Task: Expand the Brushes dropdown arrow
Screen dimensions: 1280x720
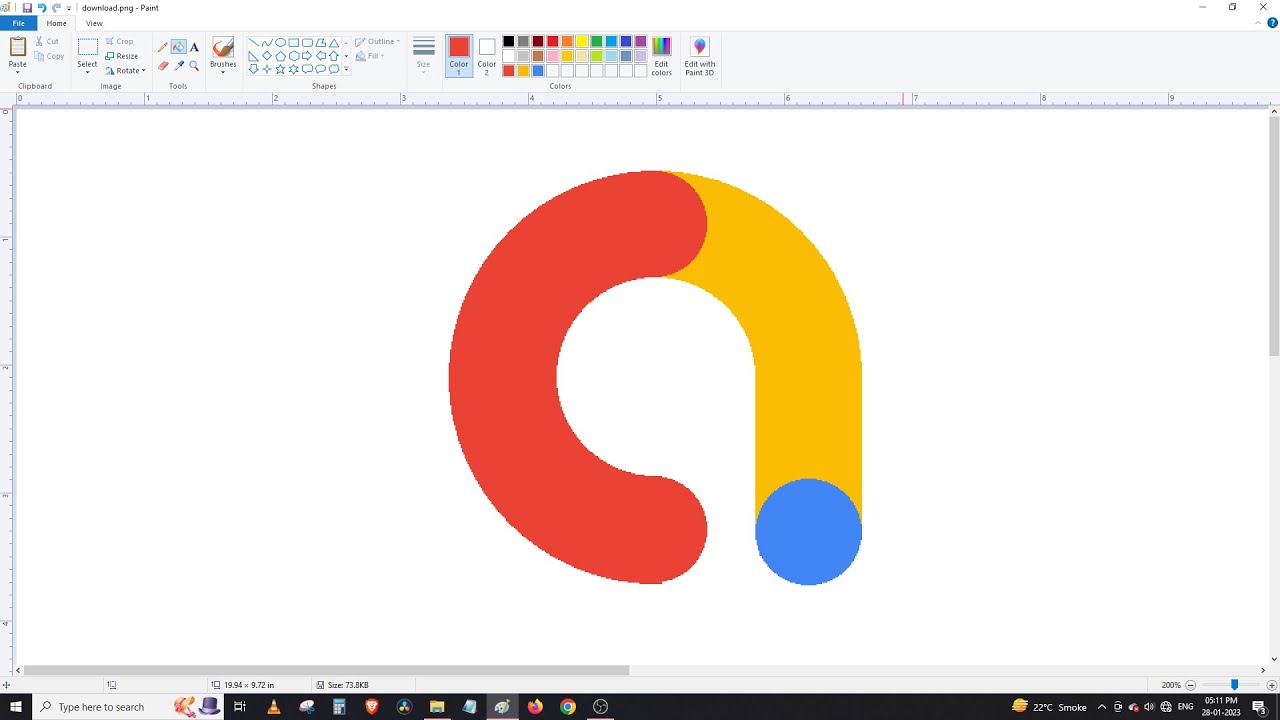Action: click(223, 72)
